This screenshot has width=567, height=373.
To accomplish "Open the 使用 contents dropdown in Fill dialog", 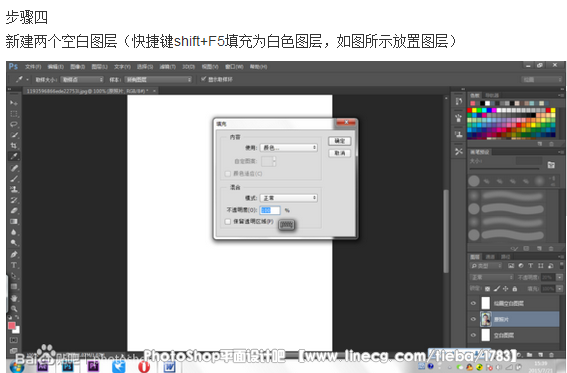I will 289,147.
